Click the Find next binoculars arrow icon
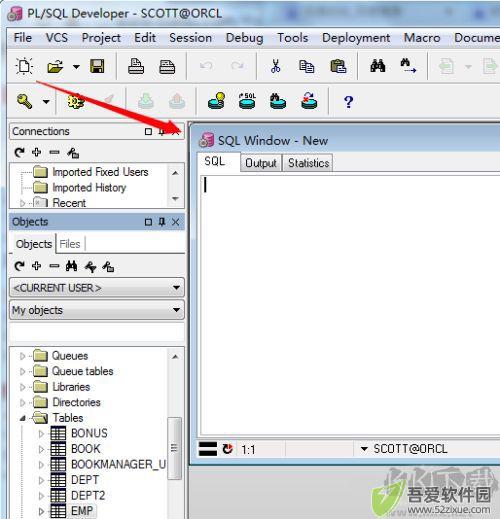The height and width of the screenshot is (519, 500). point(408,66)
